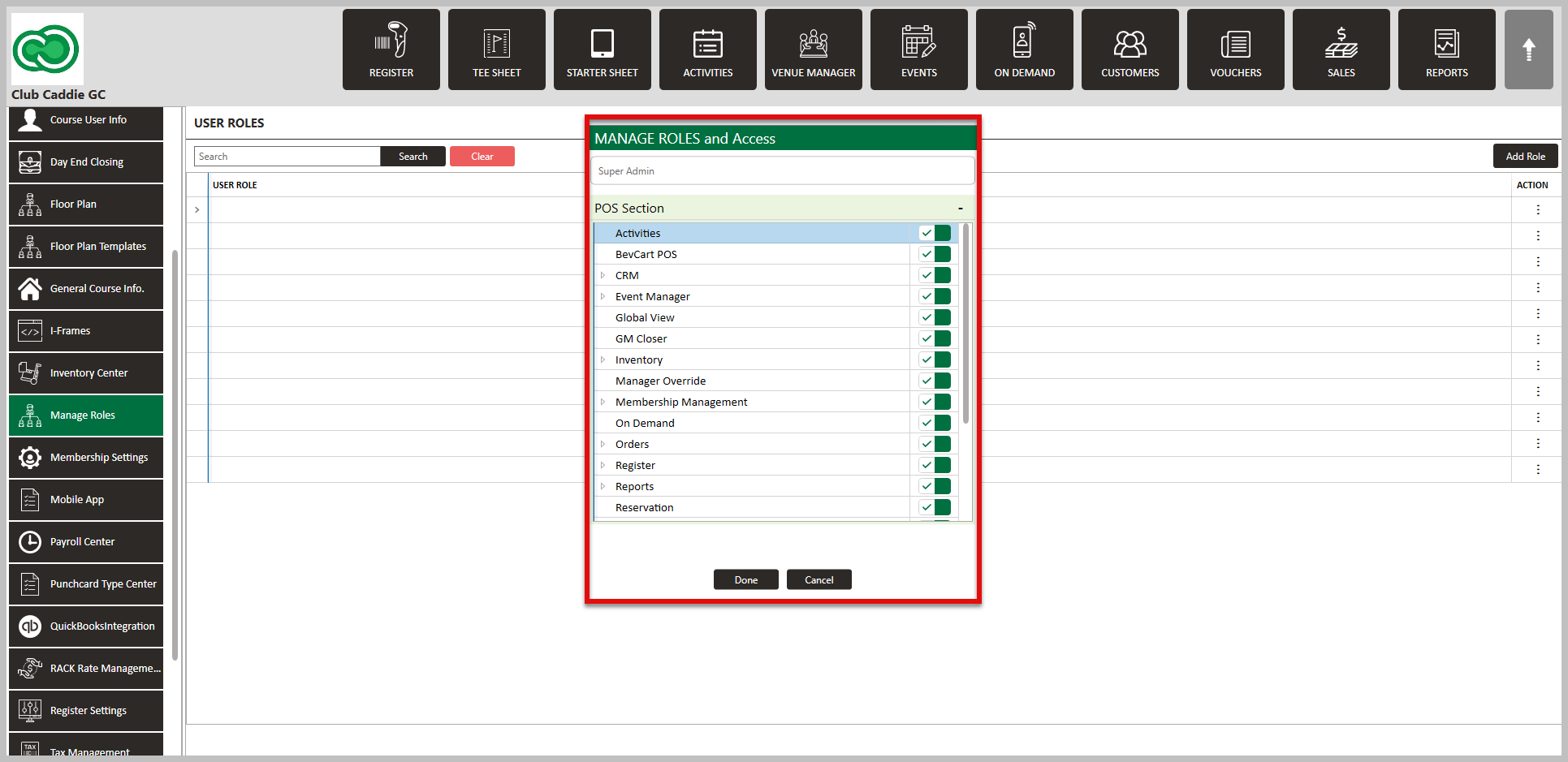Open Payroll Center in sidebar
This screenshot has height=762, width=1568.
86,542
